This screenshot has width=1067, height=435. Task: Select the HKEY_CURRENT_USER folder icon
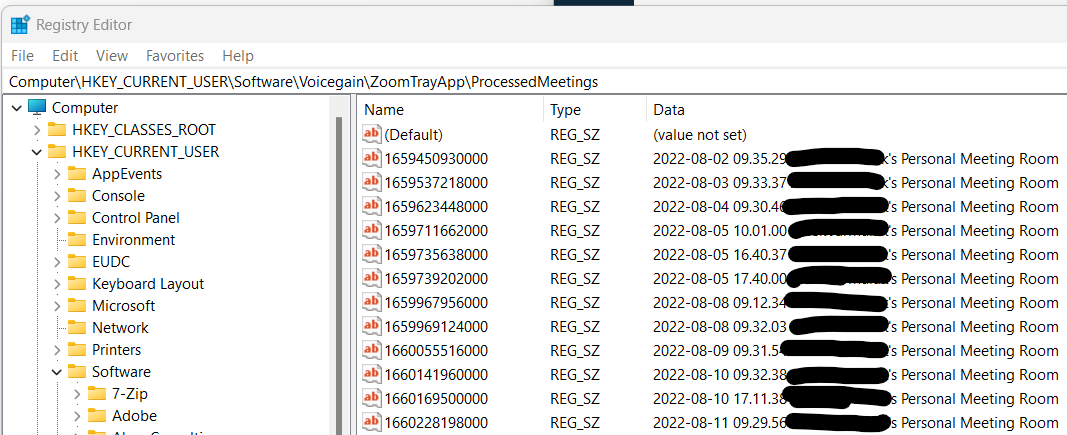pyautogui.click(x=57, y=151)
